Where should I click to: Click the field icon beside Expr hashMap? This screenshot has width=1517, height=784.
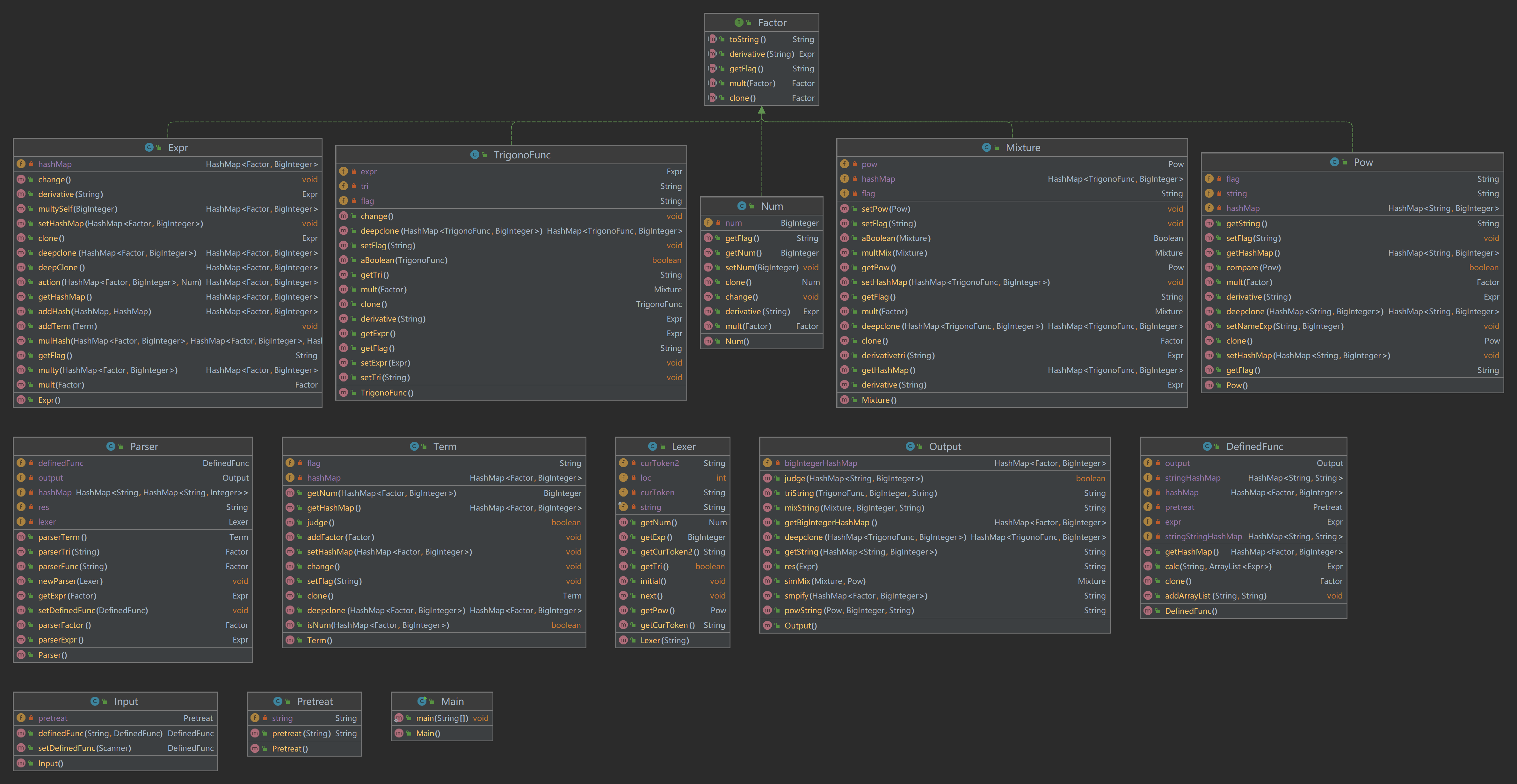coord(21,164)
